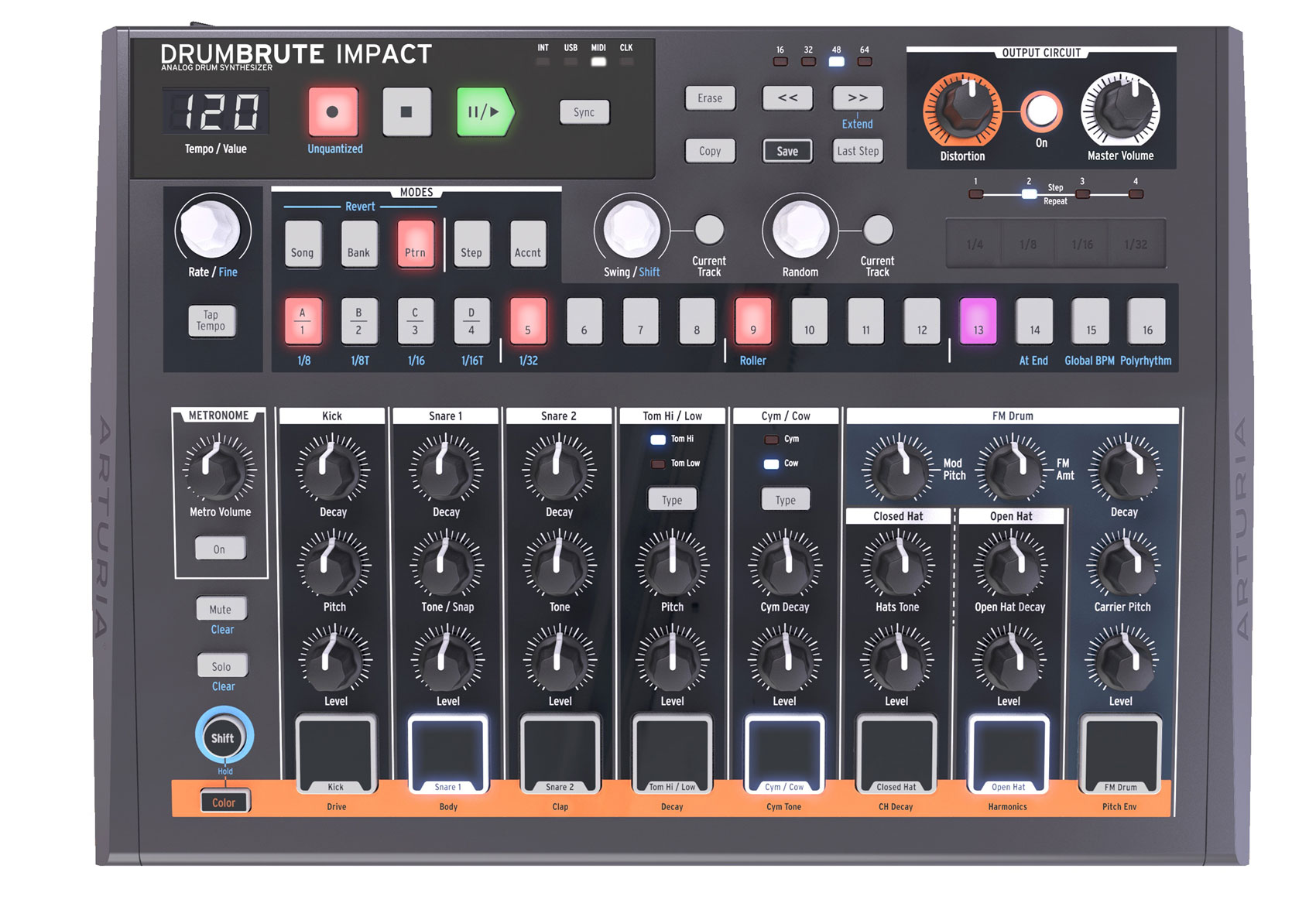Screen dimensions: 1316x903
Task: Select step 13 in the sequencer
Action: tap(978, 321)
